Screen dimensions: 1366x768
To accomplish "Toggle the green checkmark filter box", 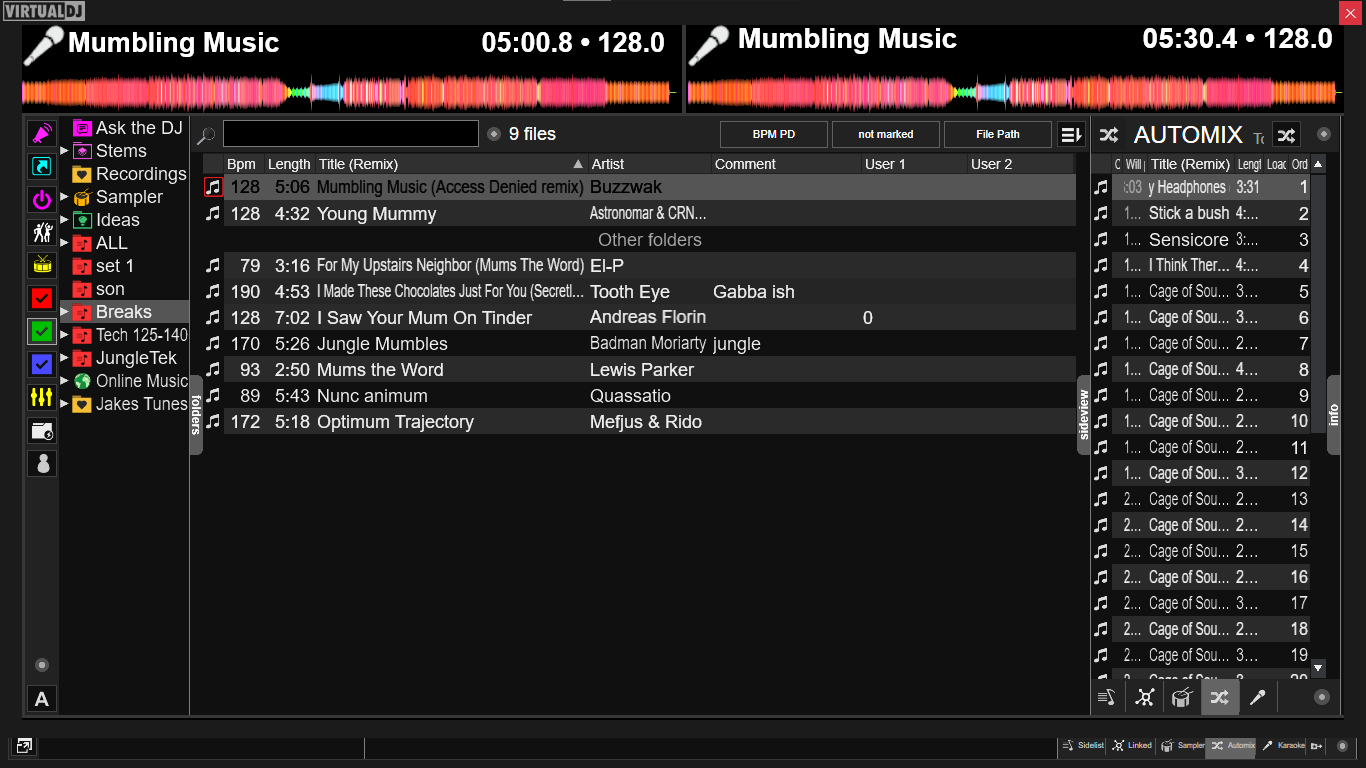I will (41, 331).
